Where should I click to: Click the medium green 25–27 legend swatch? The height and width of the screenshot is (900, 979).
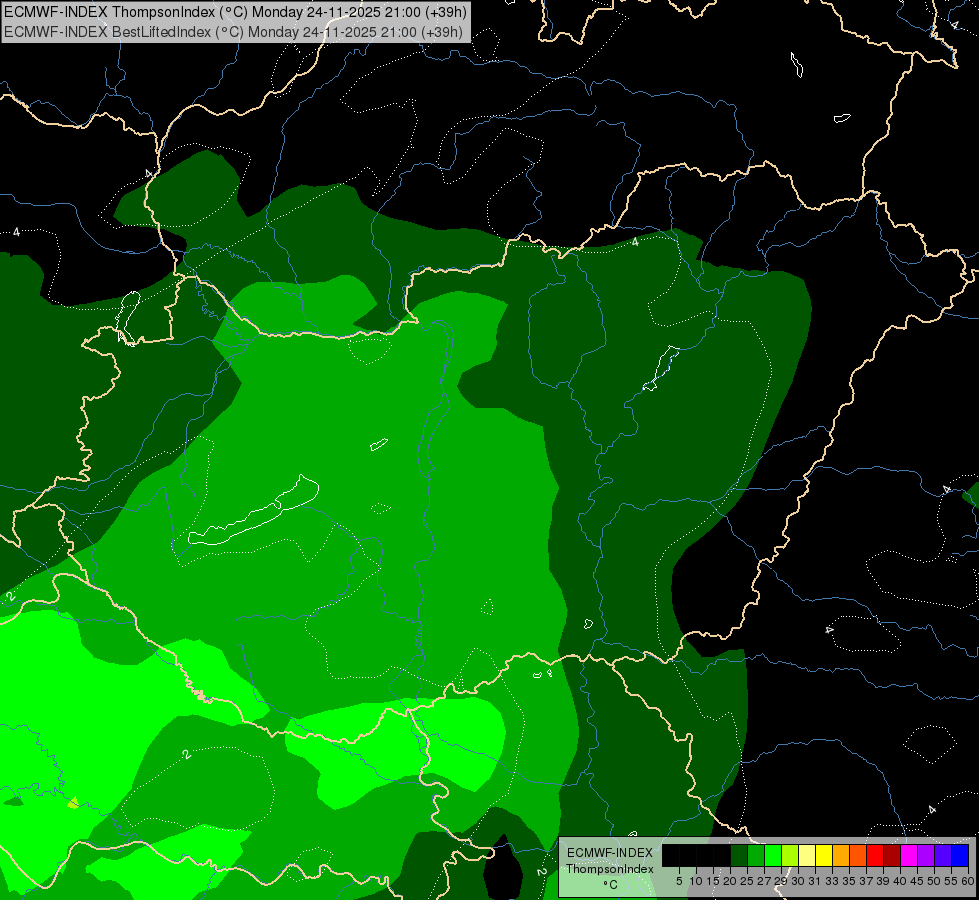pos(756,855)
